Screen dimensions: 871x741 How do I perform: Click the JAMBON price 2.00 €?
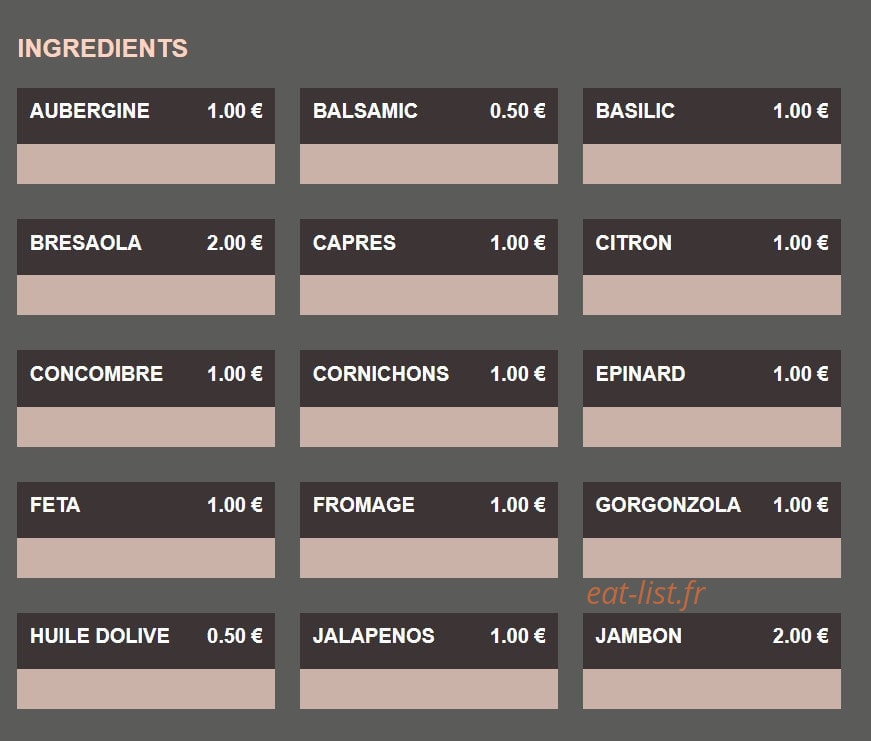click(800, 636)
